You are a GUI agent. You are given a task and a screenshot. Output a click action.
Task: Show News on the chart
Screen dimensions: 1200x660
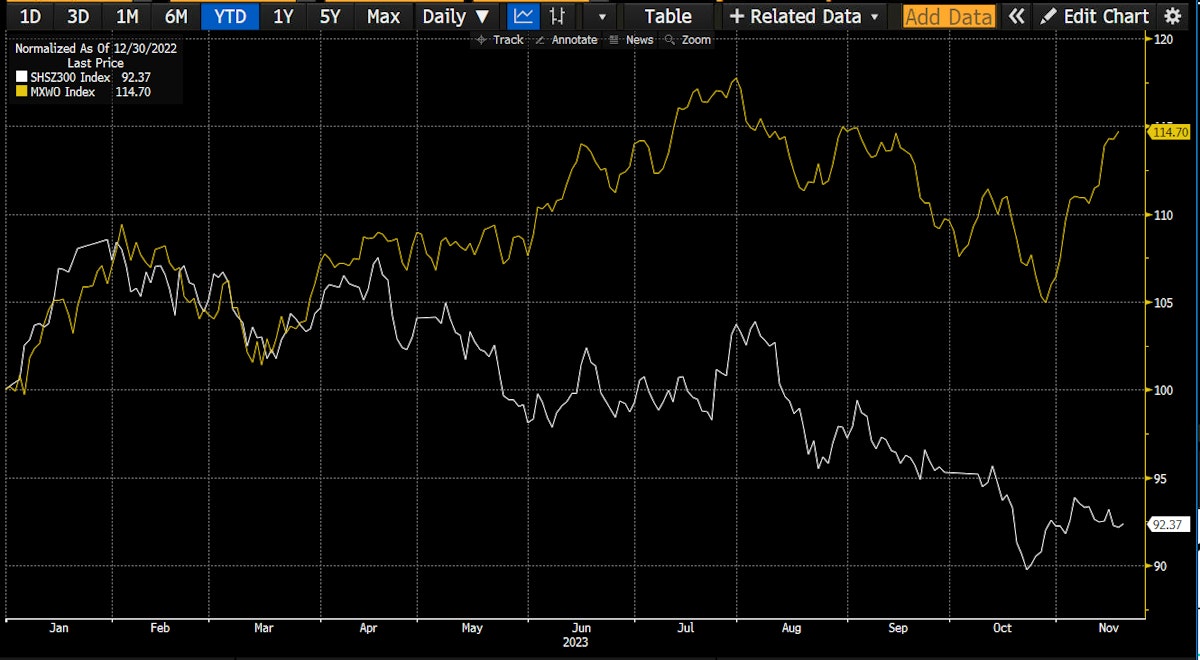(x=632, y=40)
